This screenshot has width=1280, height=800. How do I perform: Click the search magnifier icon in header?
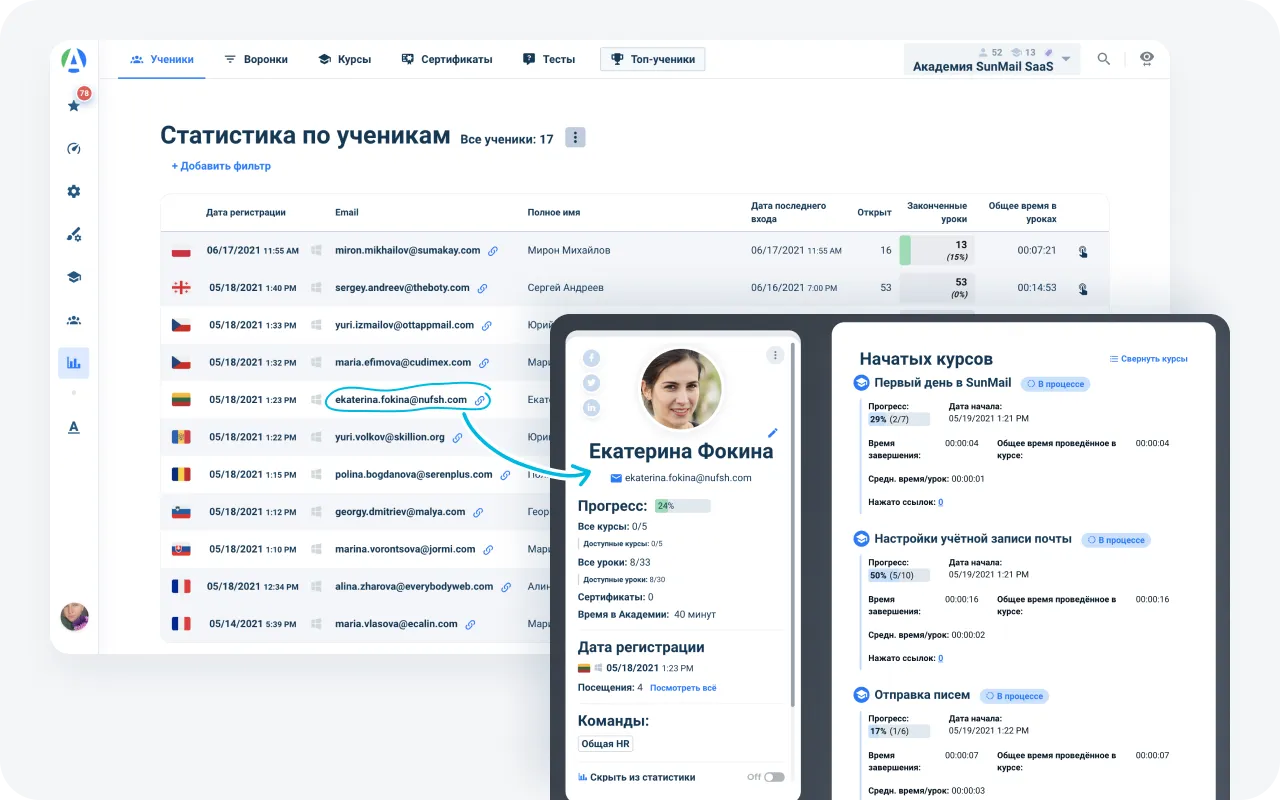(1104, 59)
